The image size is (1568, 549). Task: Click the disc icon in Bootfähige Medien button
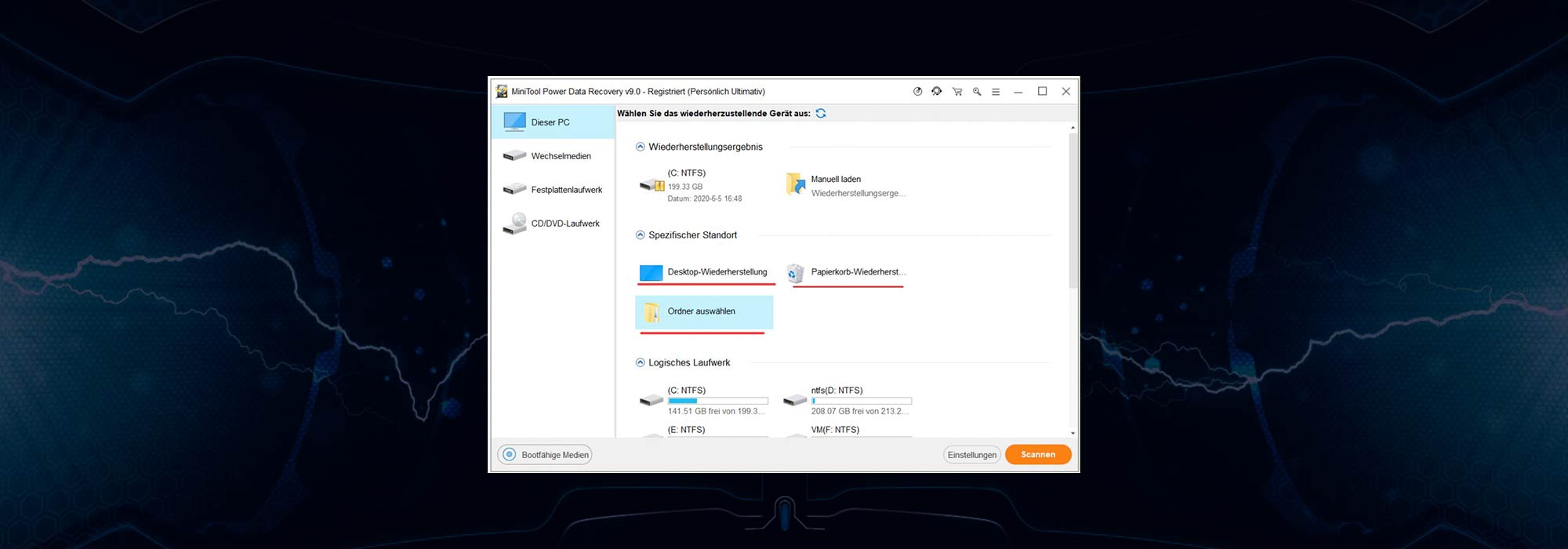(x=510, y=455)
